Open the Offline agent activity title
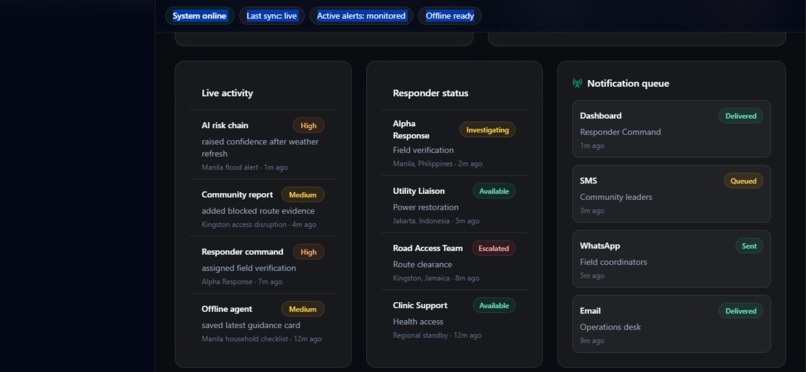 pos(227,309)
